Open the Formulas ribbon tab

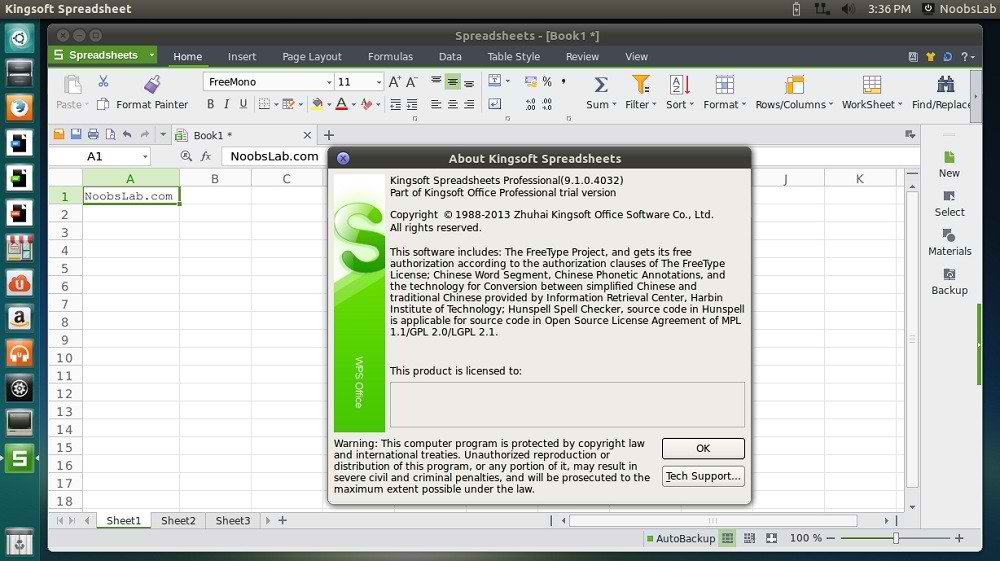390,56
